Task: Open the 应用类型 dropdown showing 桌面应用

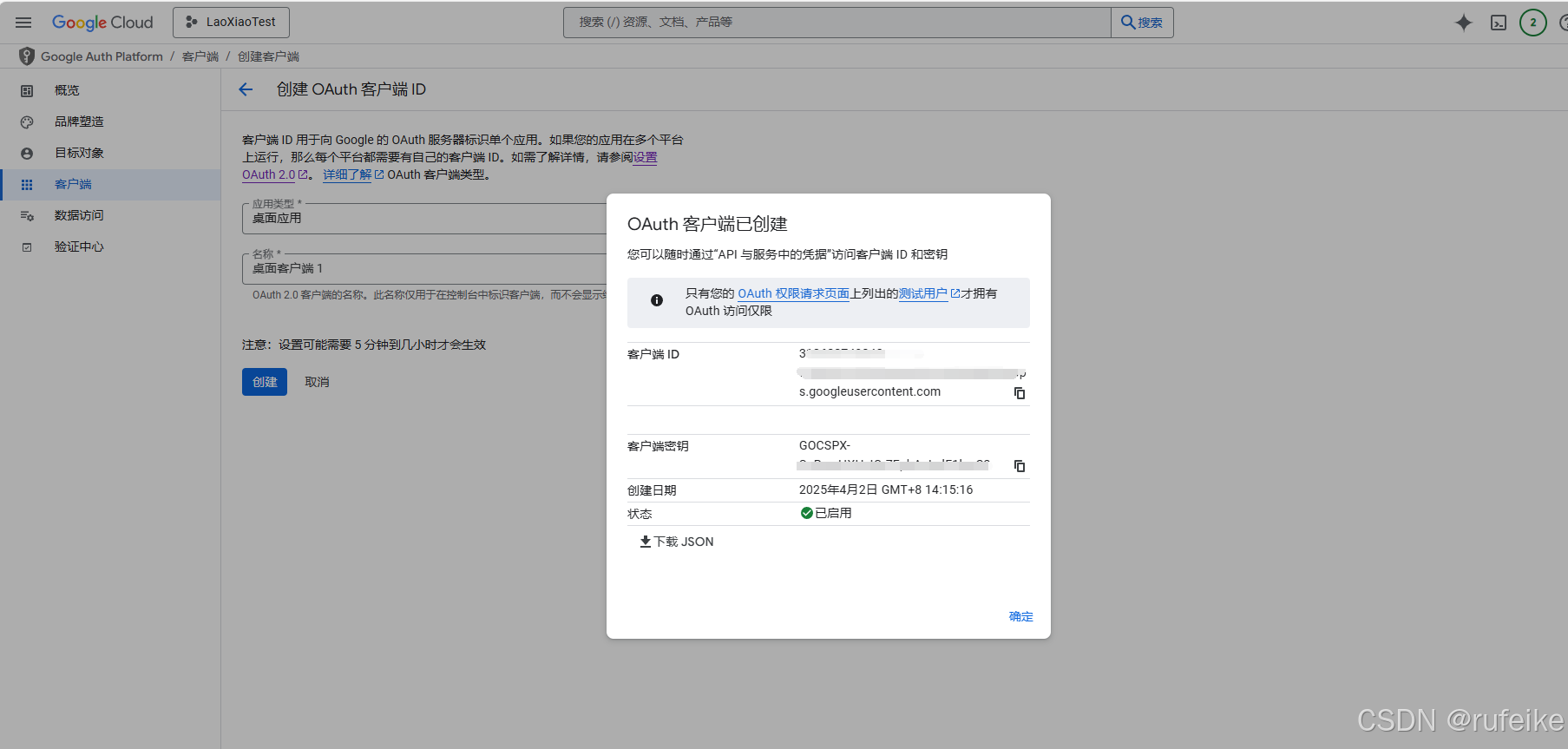Action: click(x=424, y=218)
